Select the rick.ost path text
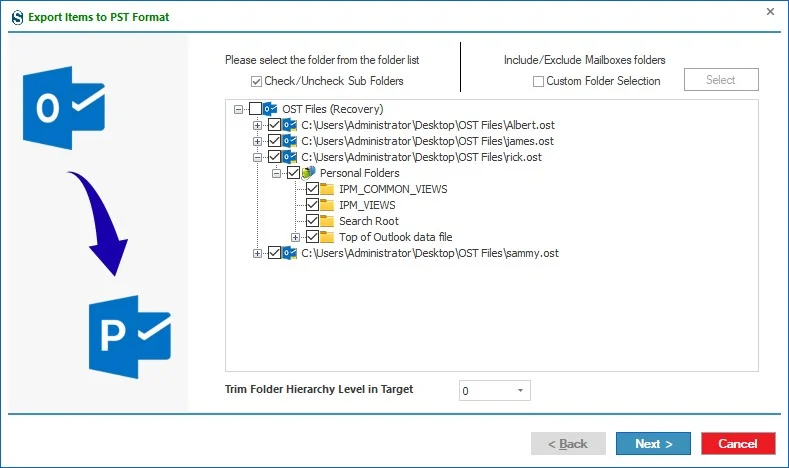The width and height of the screenshot is (789, 468). pyautogui.click(x=421, y=158)
